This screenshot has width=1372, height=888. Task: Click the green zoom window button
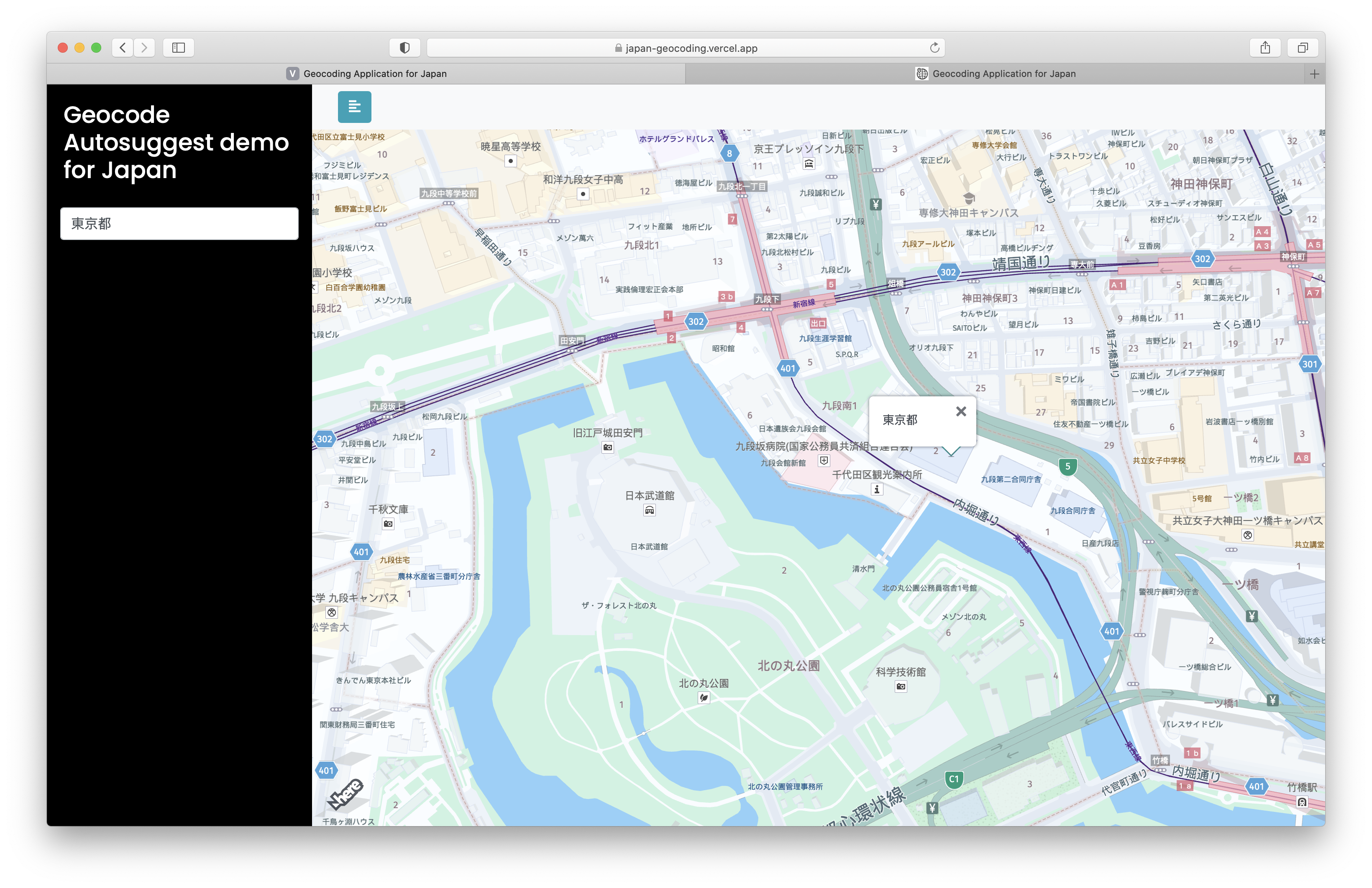tap(96, 48)
